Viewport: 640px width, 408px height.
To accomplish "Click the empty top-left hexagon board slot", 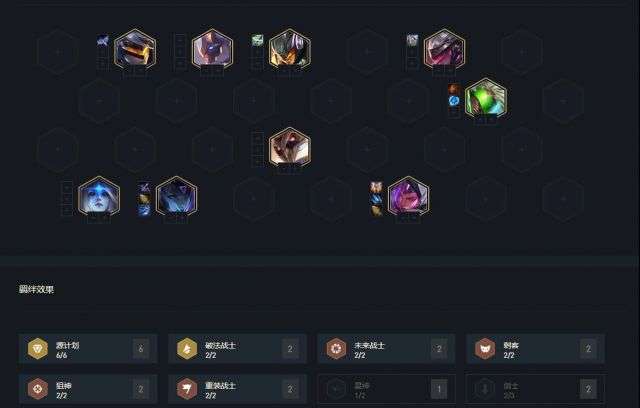I will click(58, 52).
